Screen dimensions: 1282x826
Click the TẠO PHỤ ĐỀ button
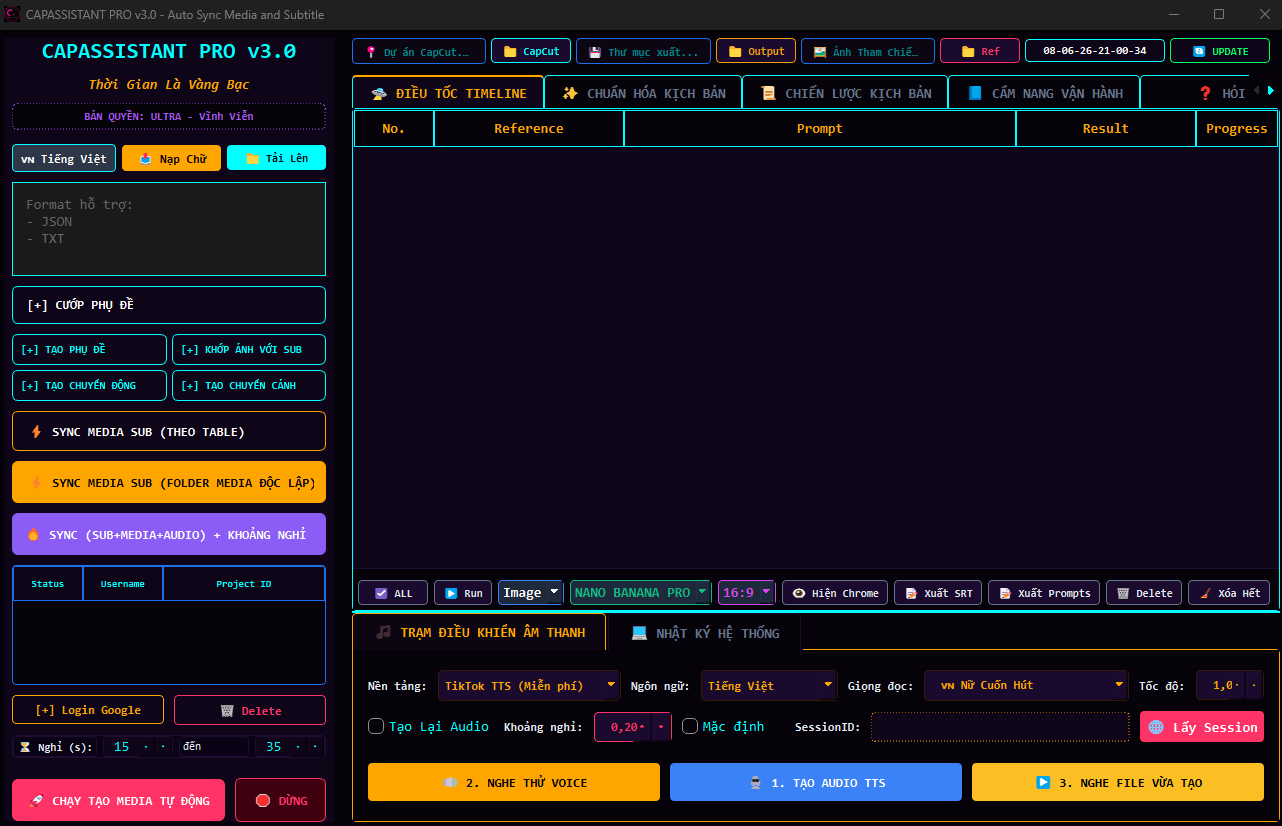[x=90, y=350]
